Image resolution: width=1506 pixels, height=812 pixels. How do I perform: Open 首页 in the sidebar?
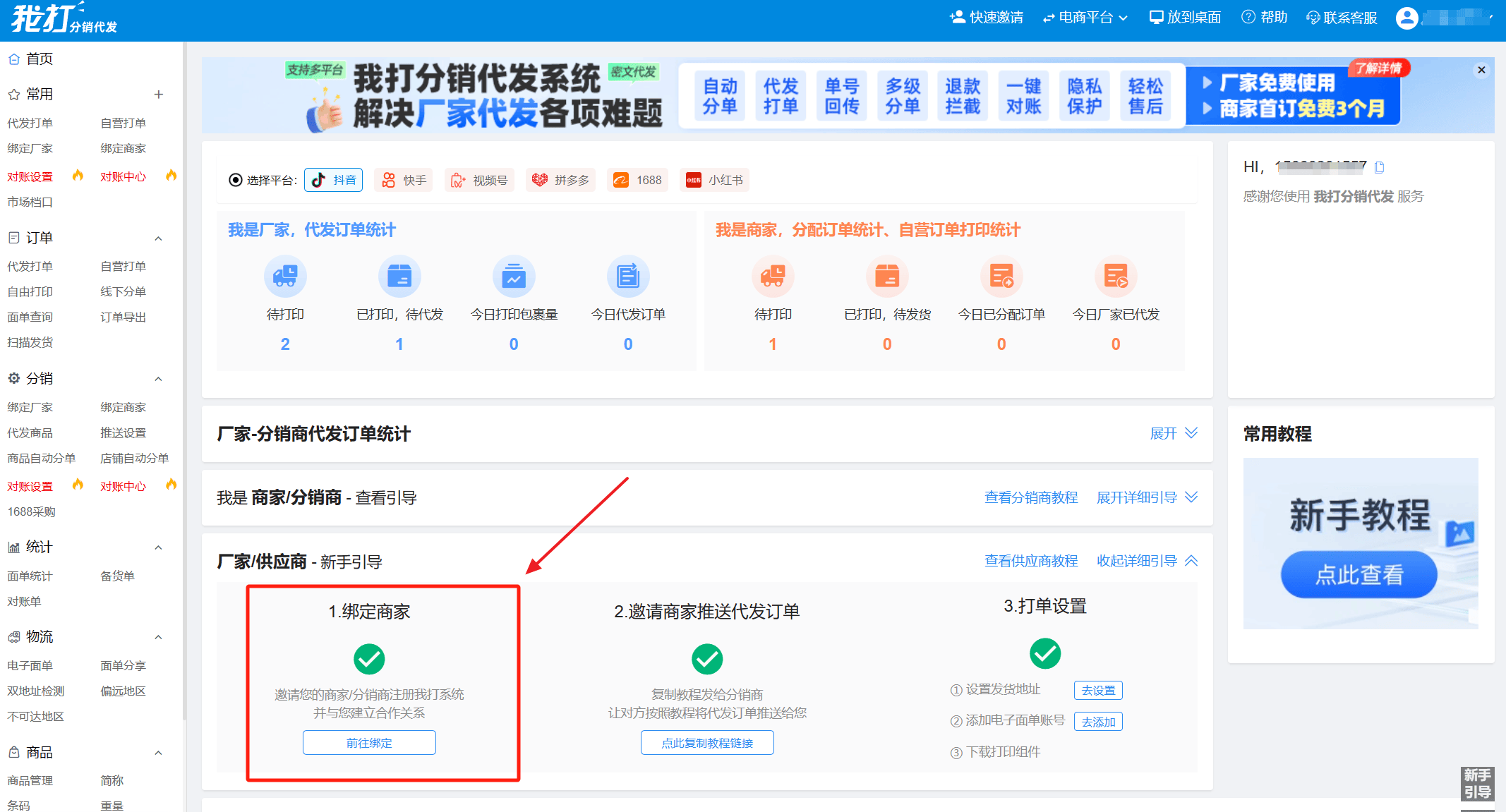31,59
